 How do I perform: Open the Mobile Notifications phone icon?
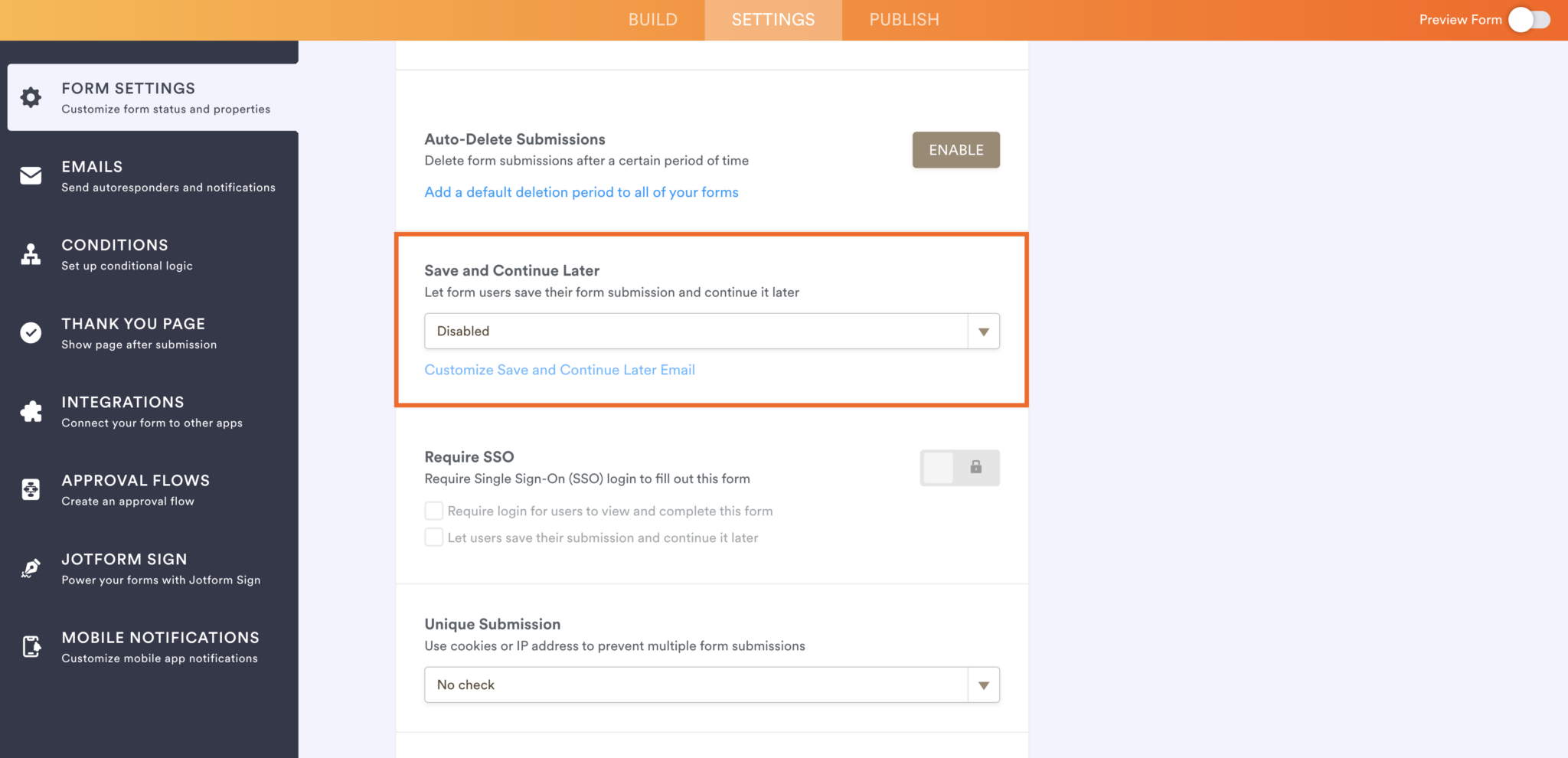[30, 646]
